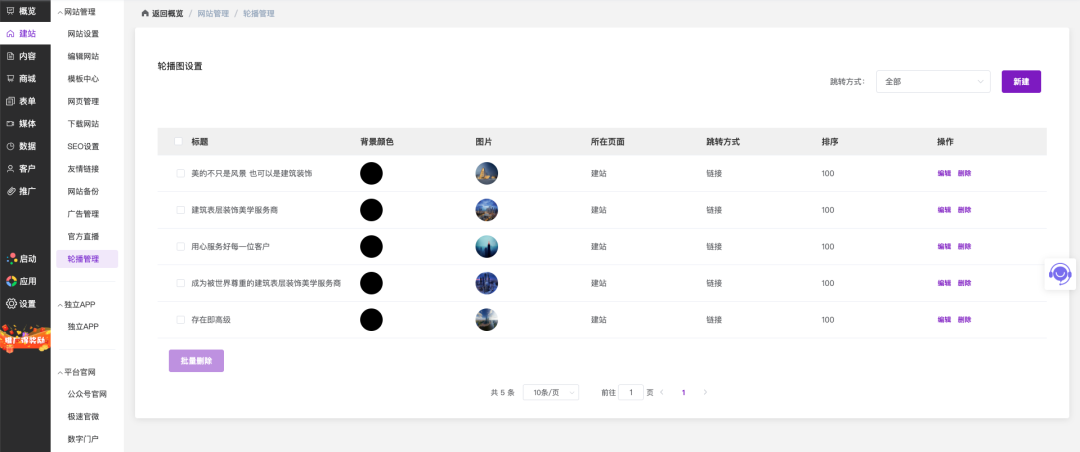The image size is (1080, 452).
Task: Toggle the select-all checkbox in table header
Action: click(x=179, y=142)
